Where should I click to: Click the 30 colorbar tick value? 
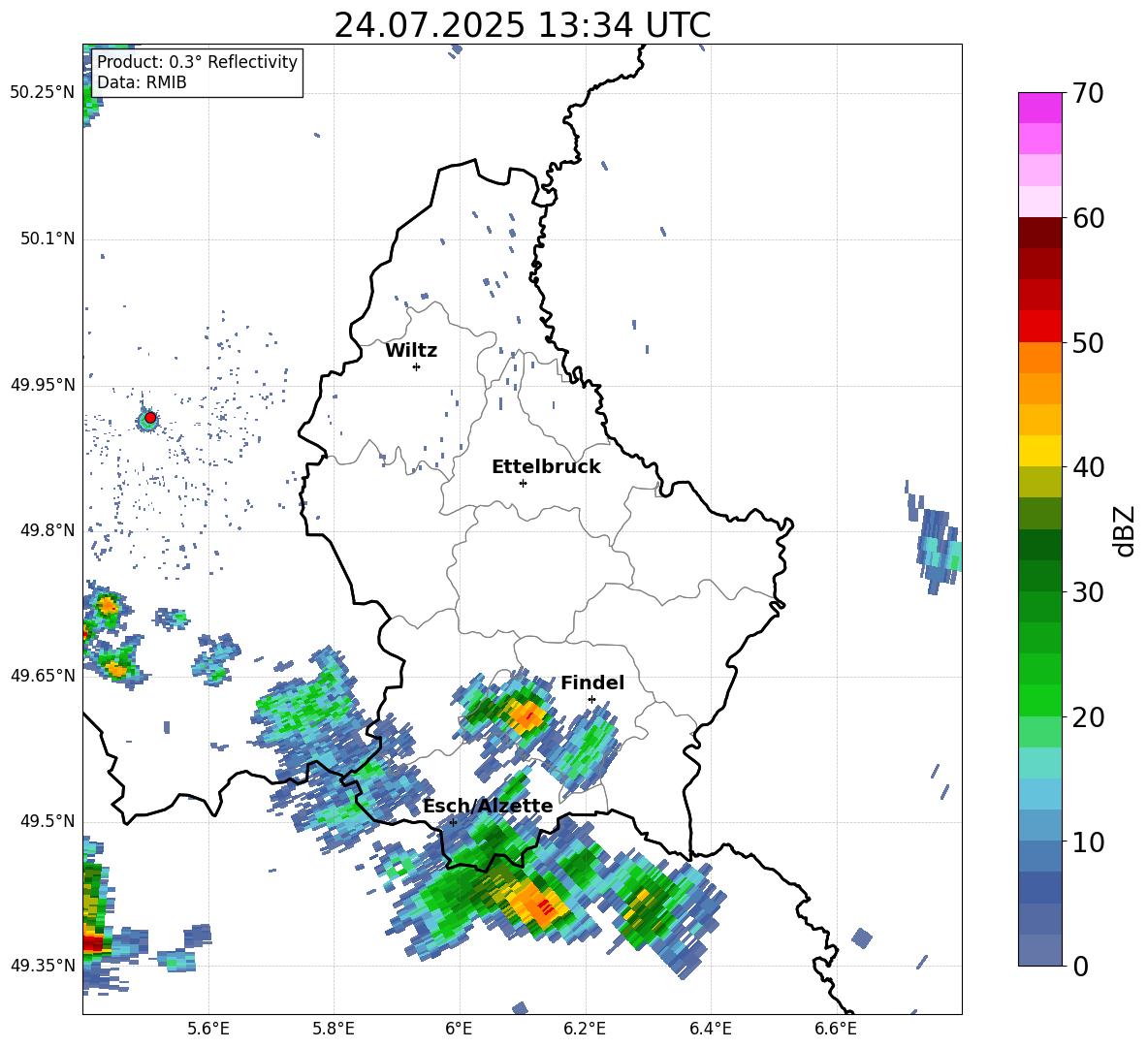[1088, 592]
